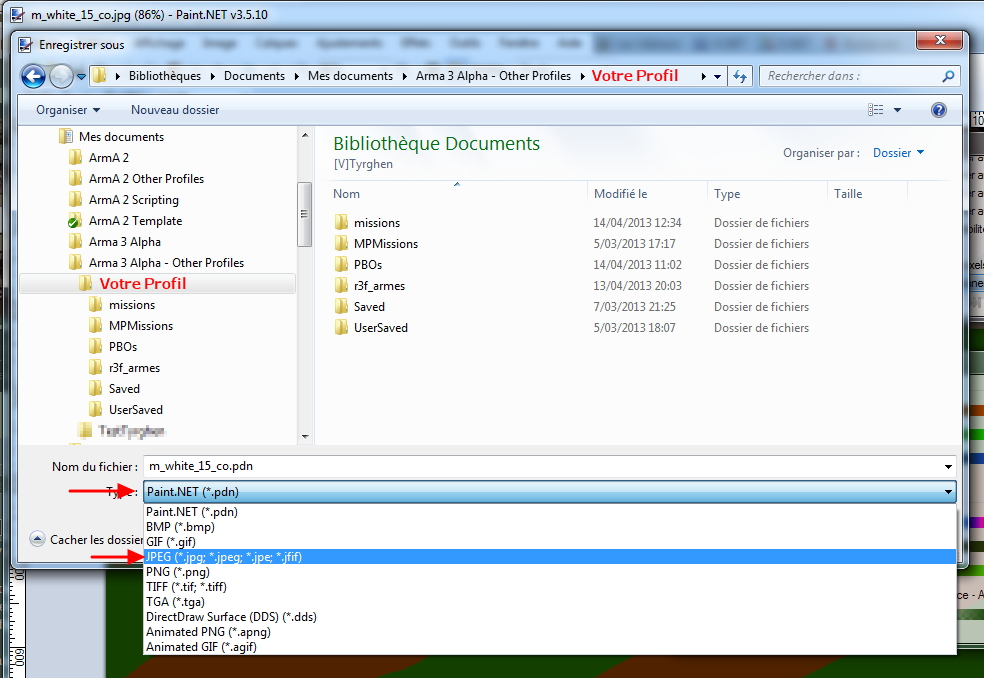Expand the Type combo box arrow

[947, 492]
